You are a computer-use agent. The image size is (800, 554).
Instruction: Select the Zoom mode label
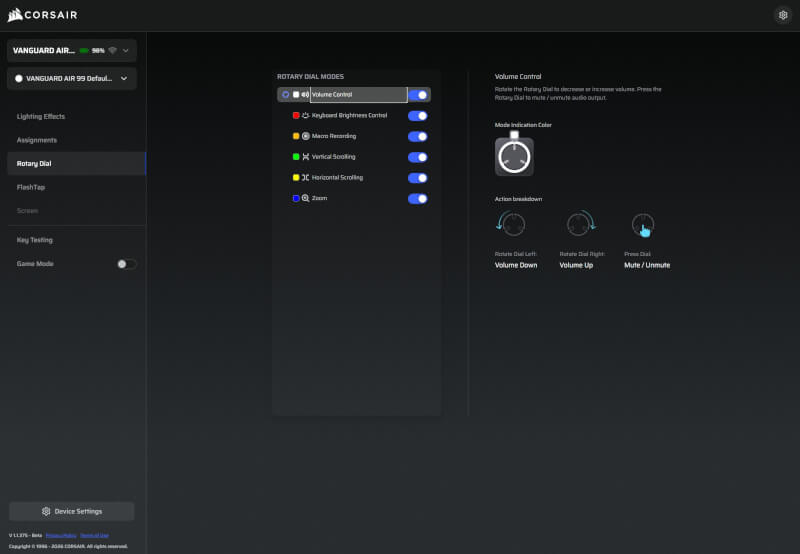pos(319,198)
